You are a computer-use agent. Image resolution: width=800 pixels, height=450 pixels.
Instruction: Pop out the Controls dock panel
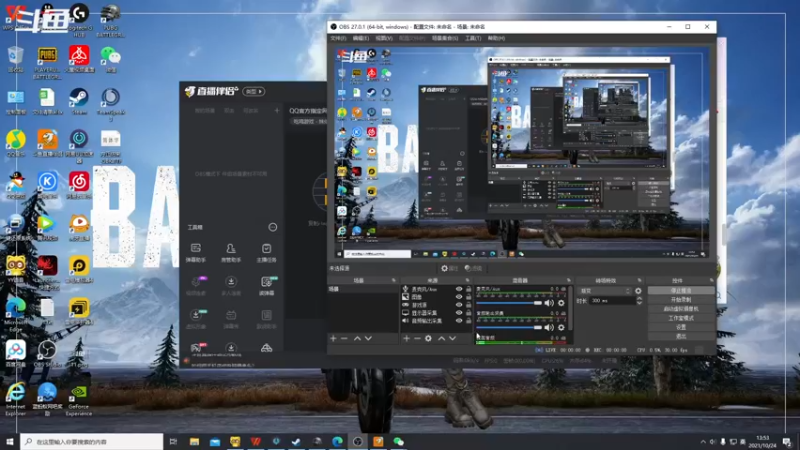(x=711, y=280)
